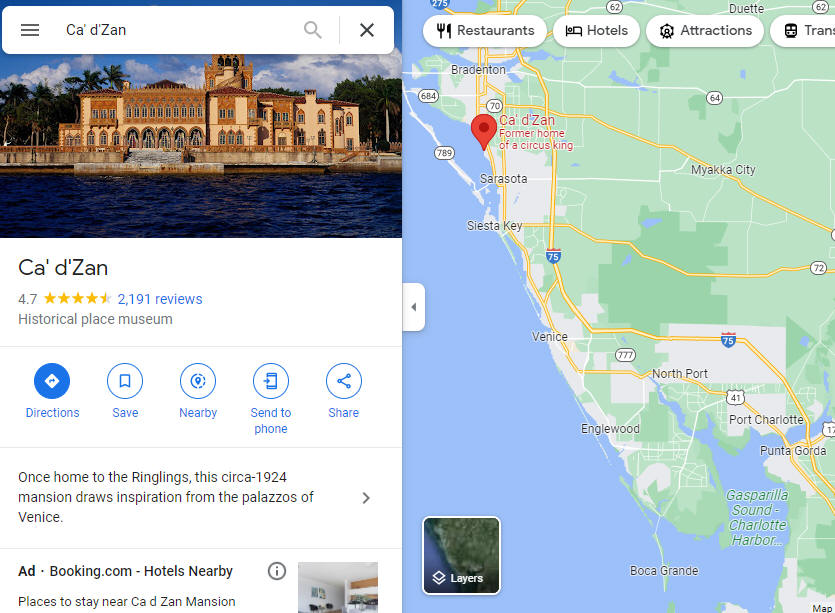835x613 pixels.
Task: Open the Ca' d'Zan mansion photo
Action: click(x=201, y=146)
